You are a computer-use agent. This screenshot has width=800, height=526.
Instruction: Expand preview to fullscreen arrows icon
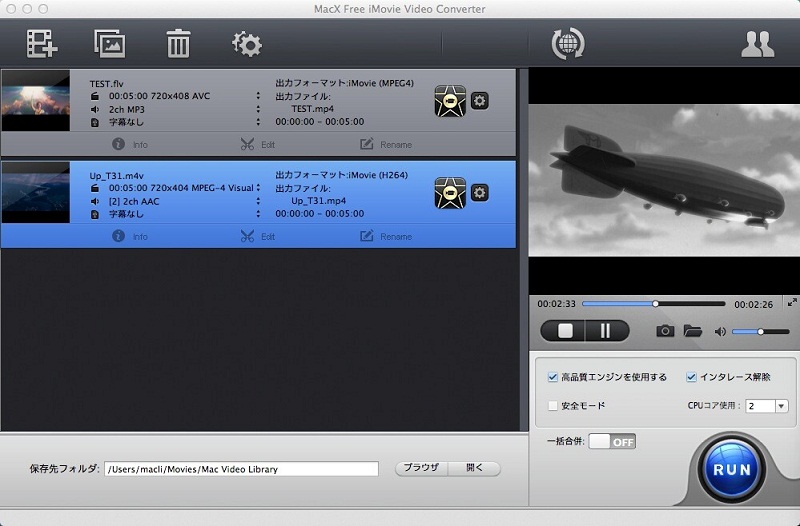click(x=792, y=303)
